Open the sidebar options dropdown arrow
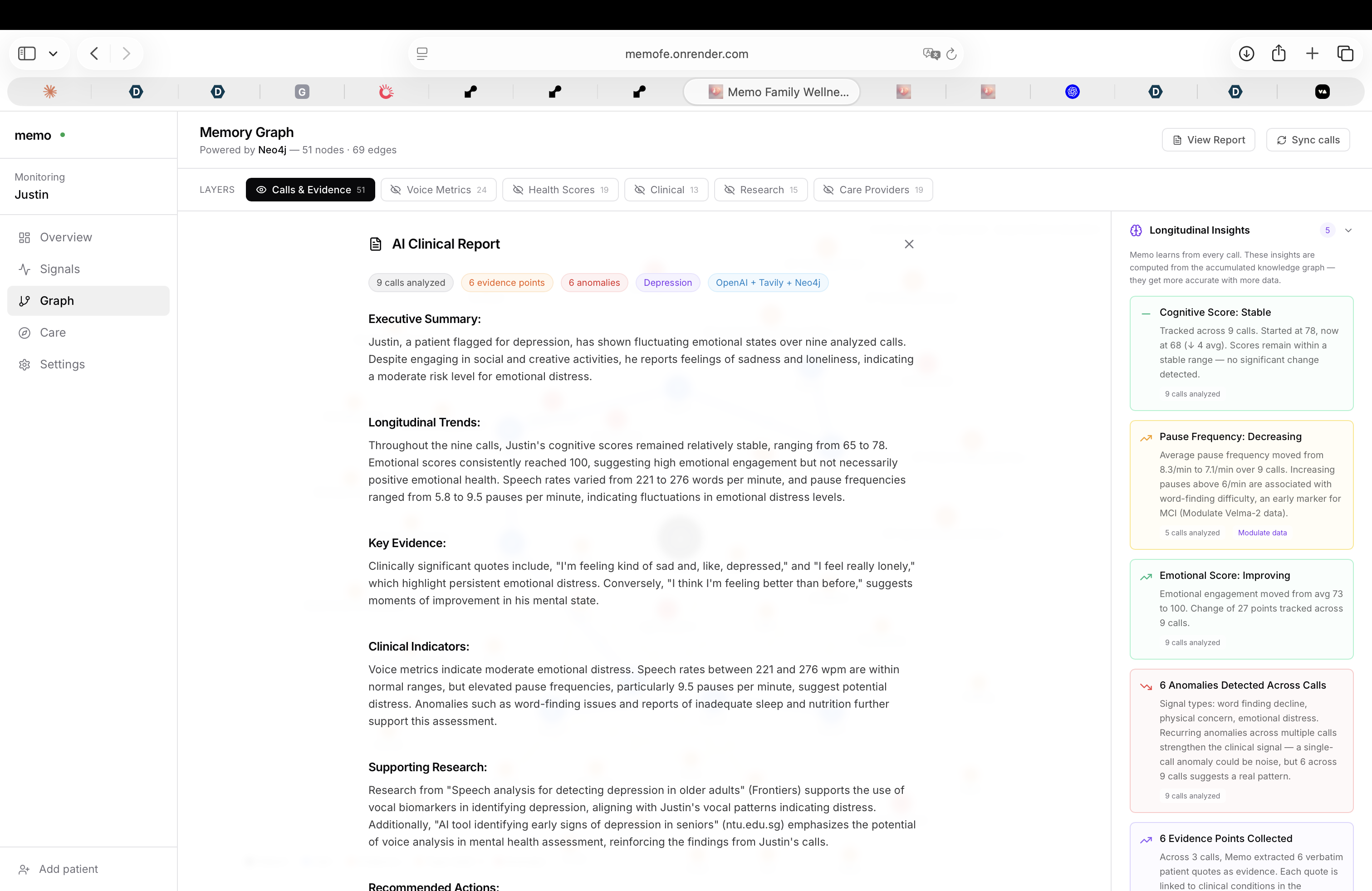Screen dimensions: 1372x891 (x=53, y=54)
